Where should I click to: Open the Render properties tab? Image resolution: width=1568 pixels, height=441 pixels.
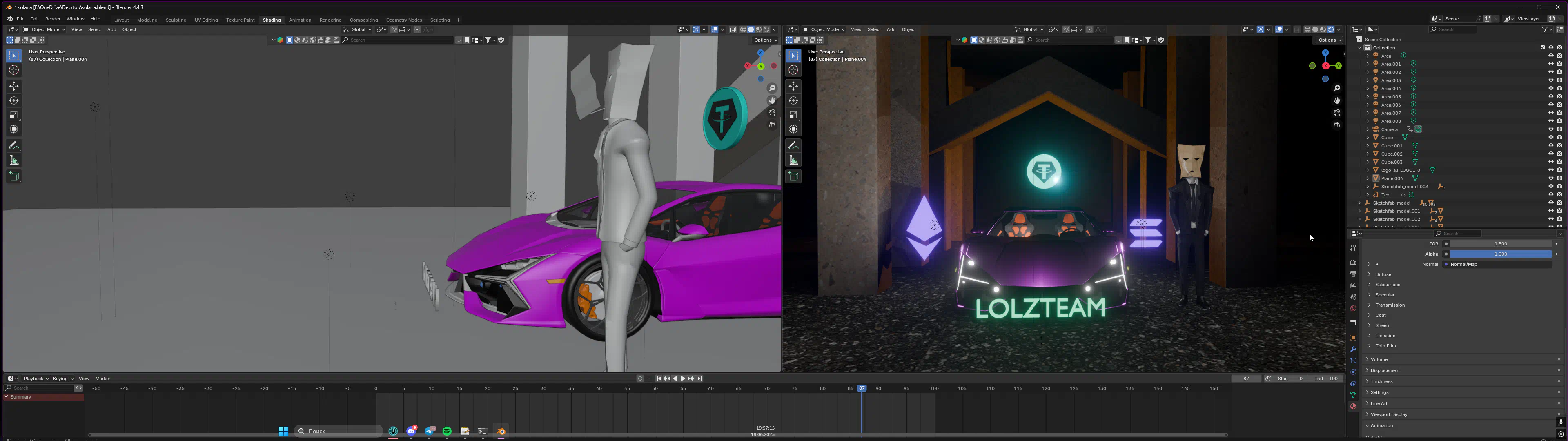point(1353,263)
